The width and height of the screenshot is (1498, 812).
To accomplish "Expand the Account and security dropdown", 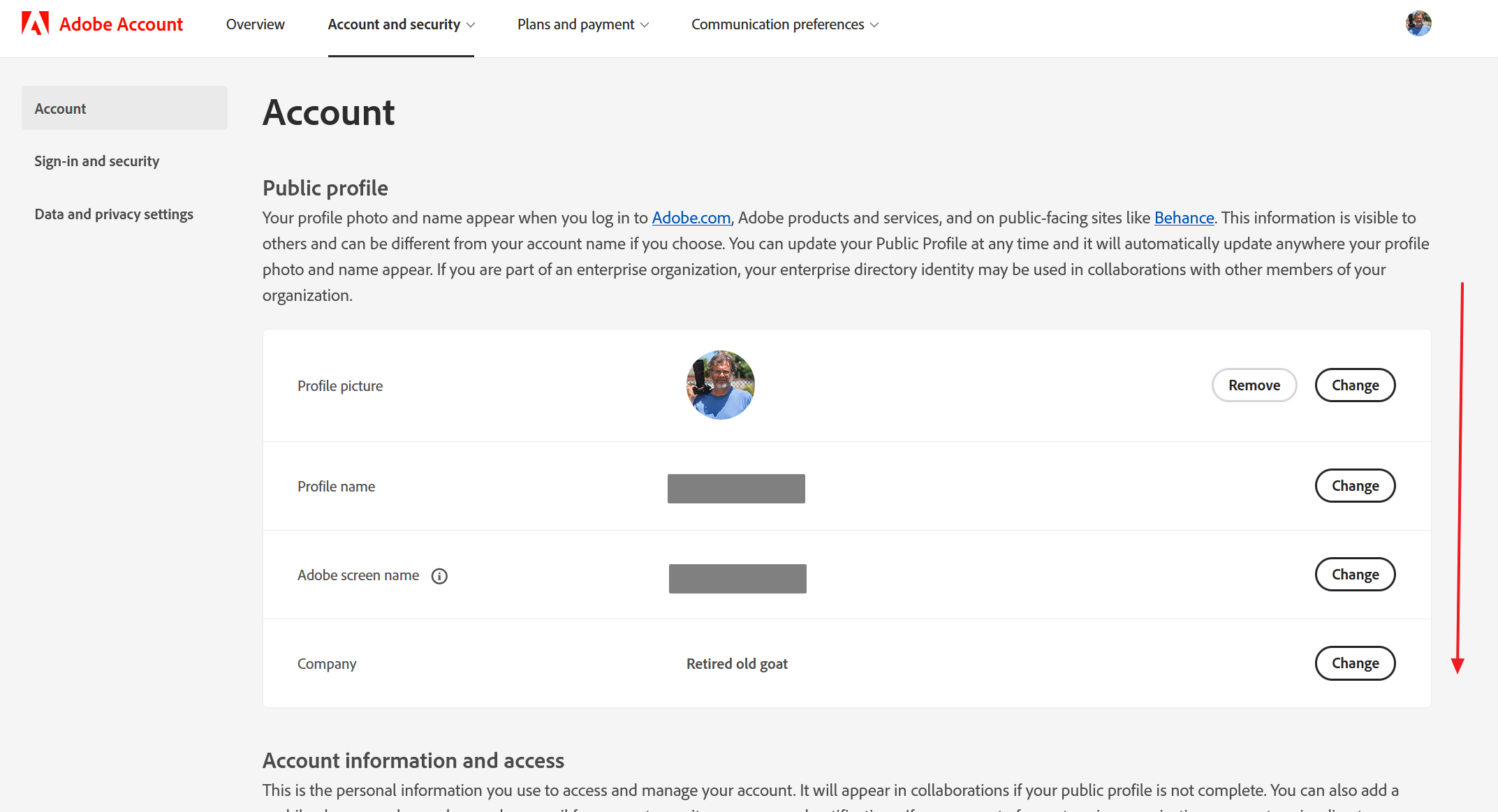I will click(401, 24).
